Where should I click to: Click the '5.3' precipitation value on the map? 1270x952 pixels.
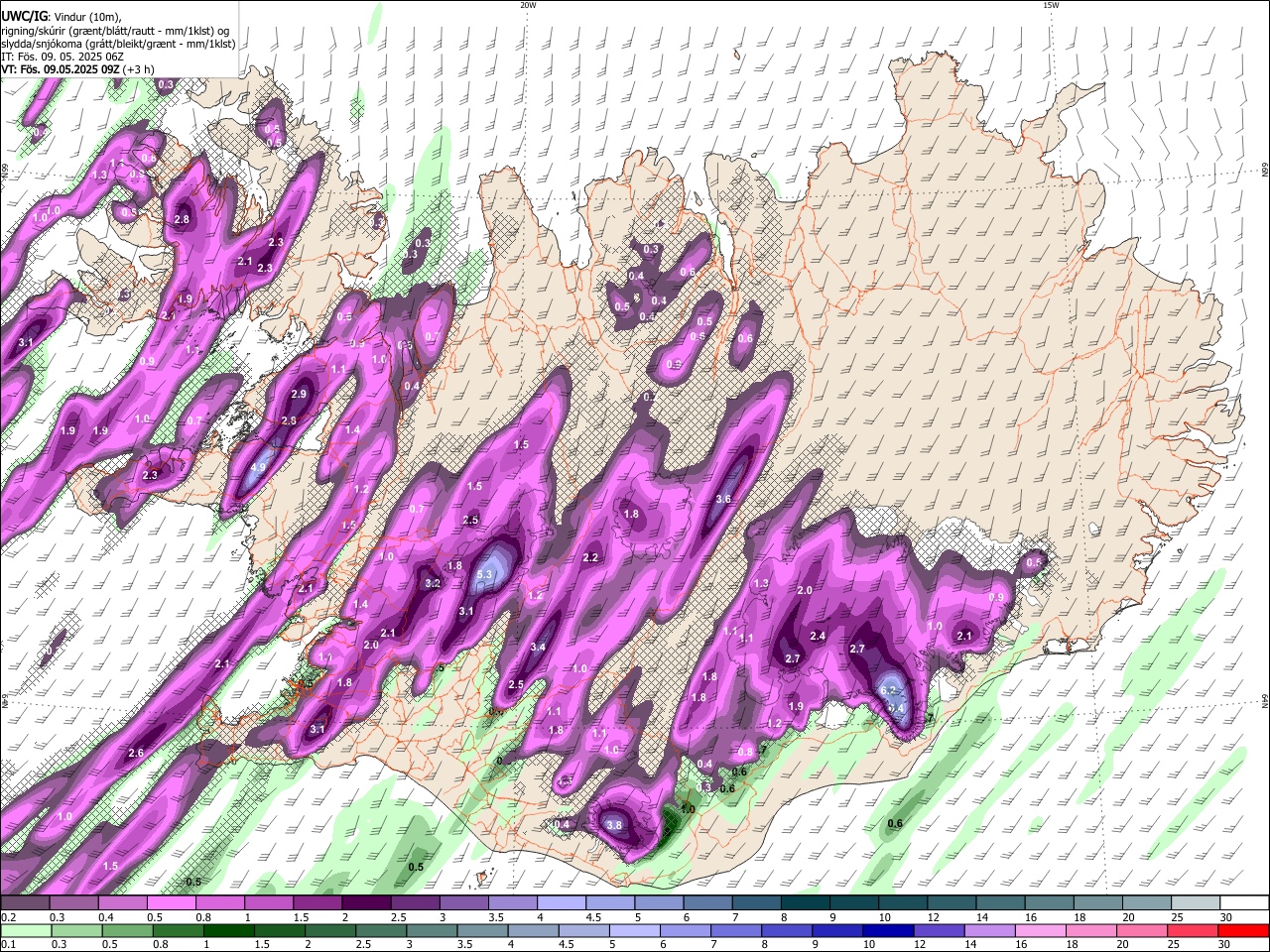[485, 574]
